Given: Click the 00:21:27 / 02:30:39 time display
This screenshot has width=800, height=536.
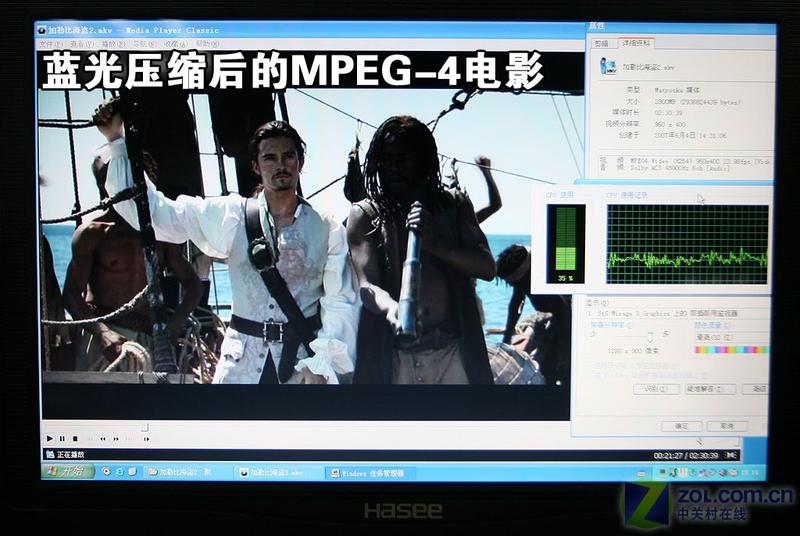Looking at the screenshot, I should click(x=686, y=455).
